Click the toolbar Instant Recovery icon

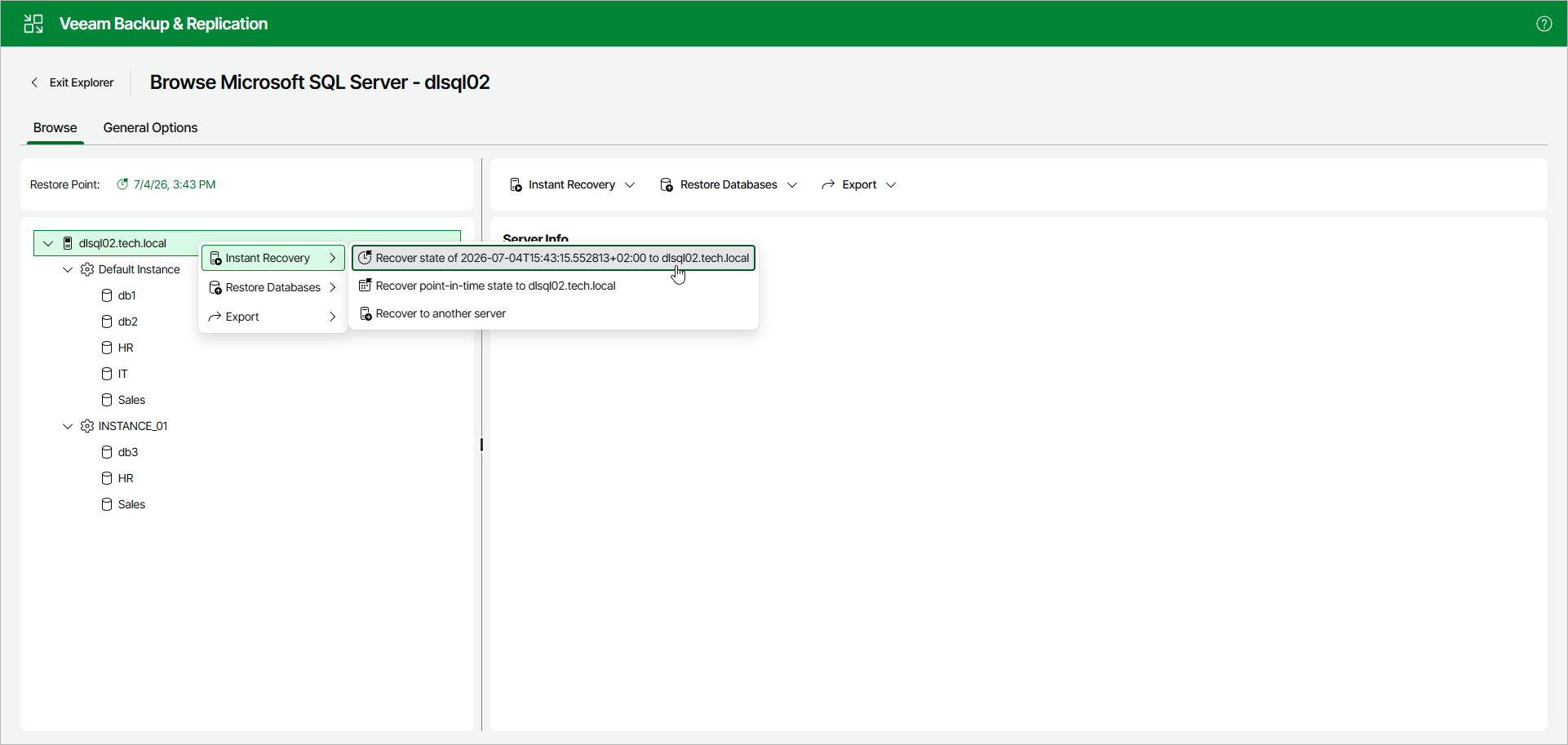pos(516,185)
